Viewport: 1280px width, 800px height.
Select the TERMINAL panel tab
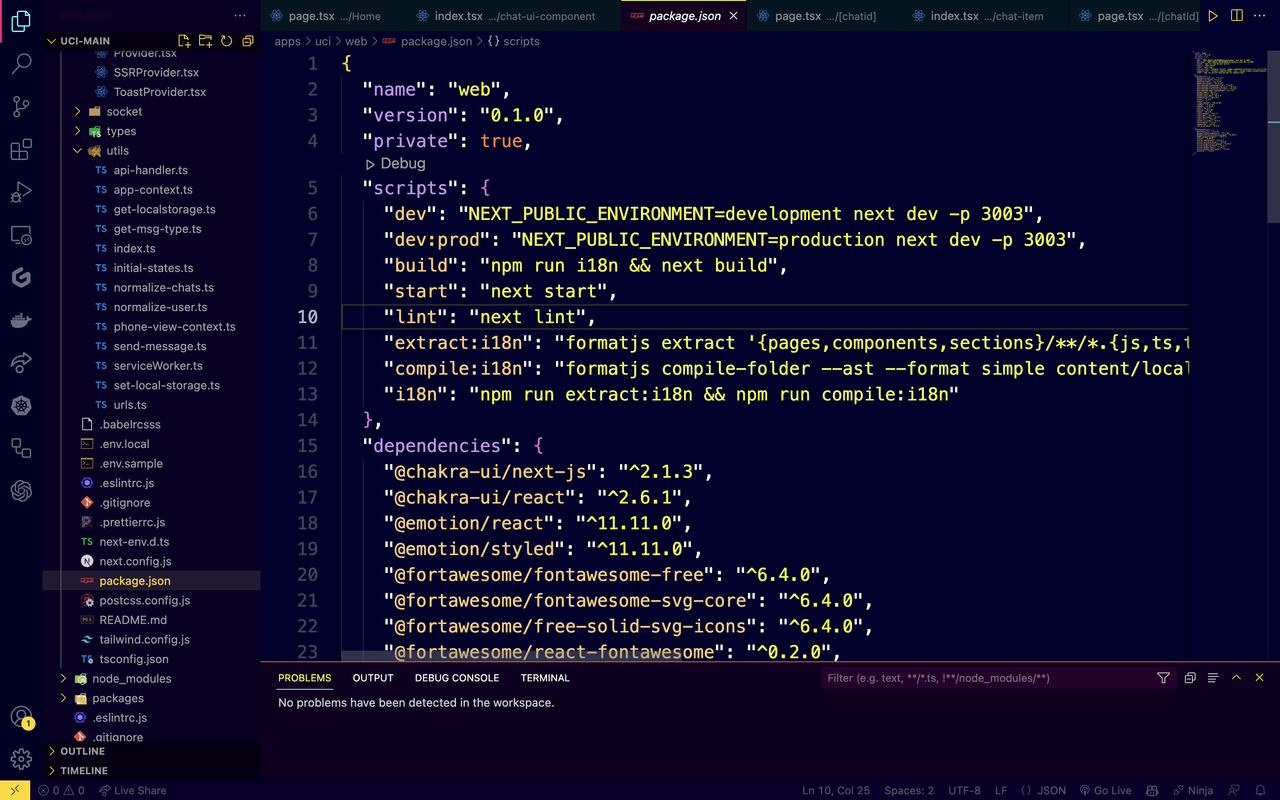coord(545,678)
